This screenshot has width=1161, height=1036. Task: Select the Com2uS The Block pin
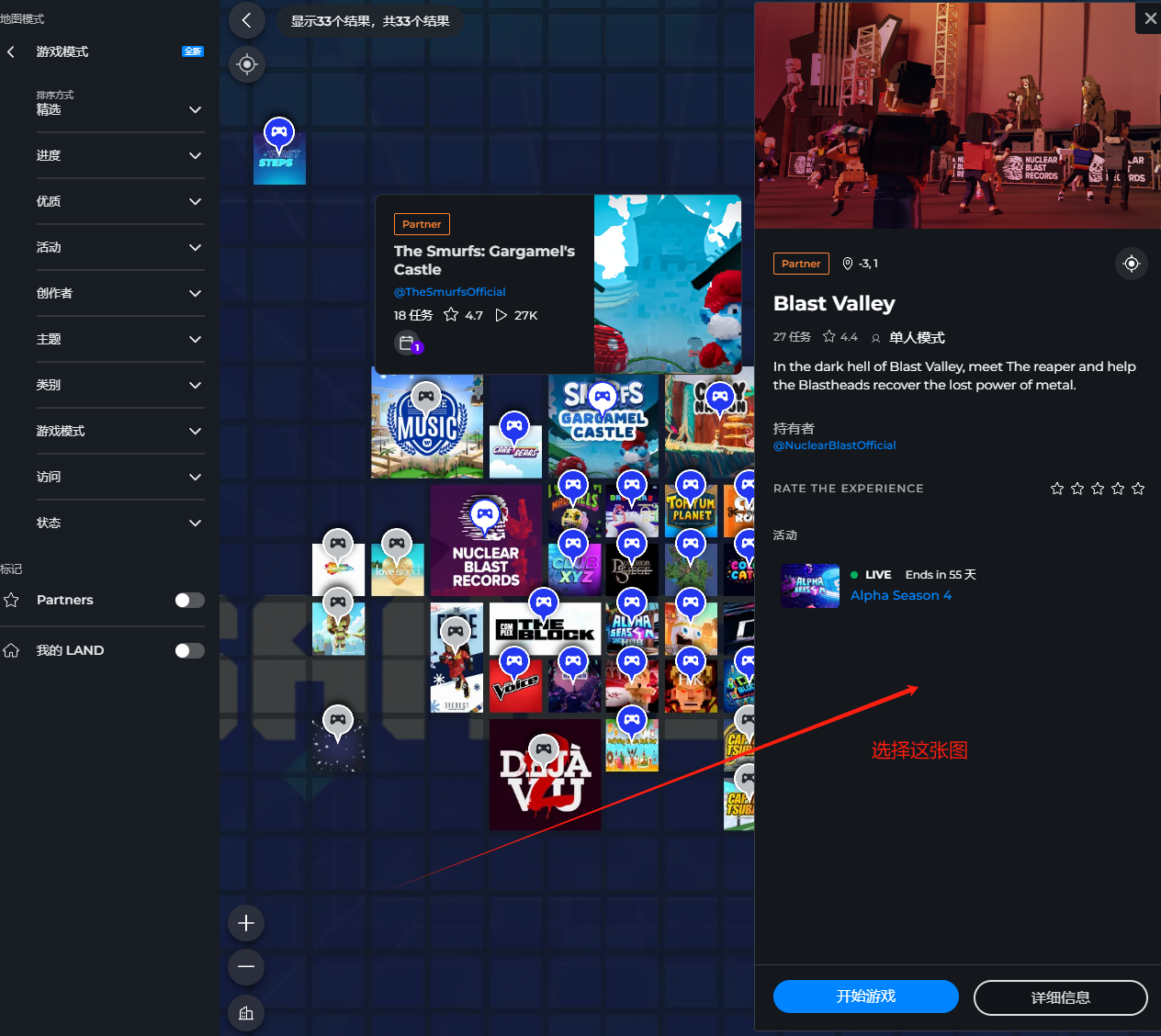pyautogui.click(x=544, y=604)
